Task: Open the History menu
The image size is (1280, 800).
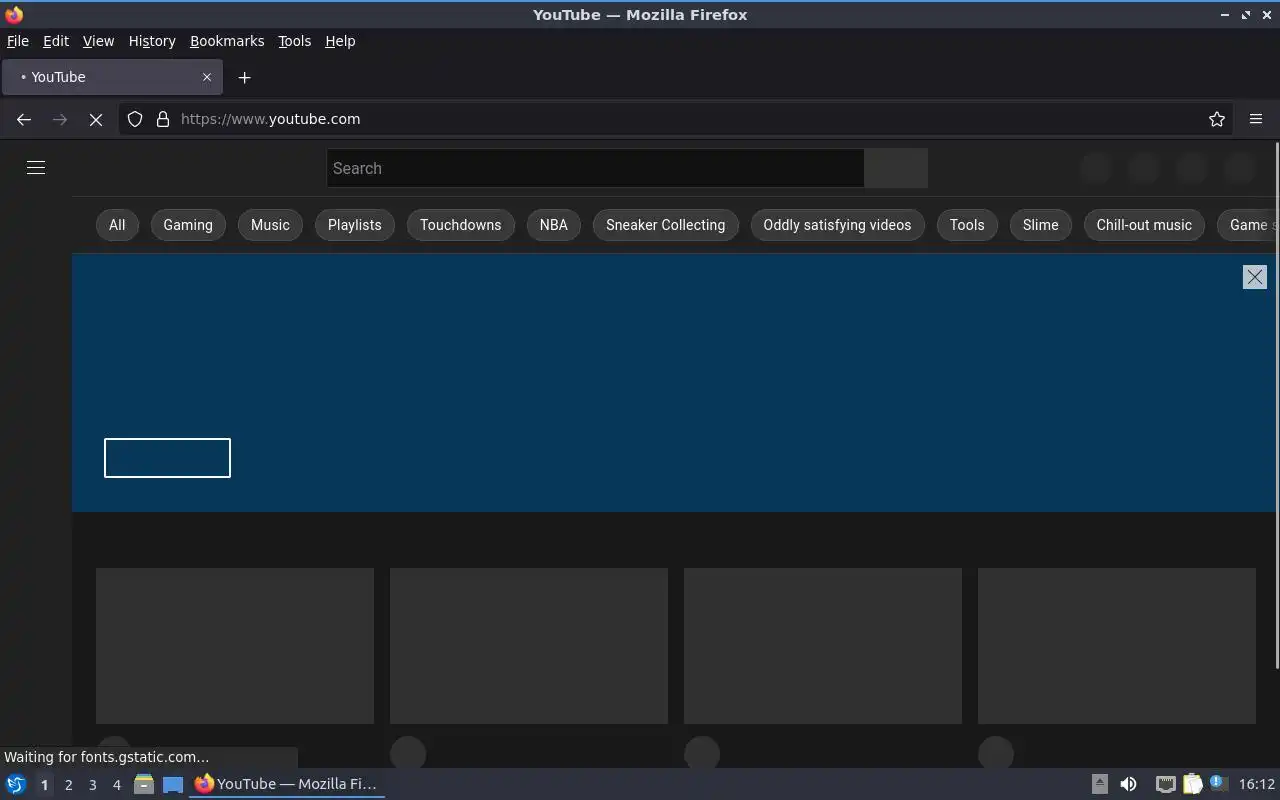Action: [x=152, y=41]
